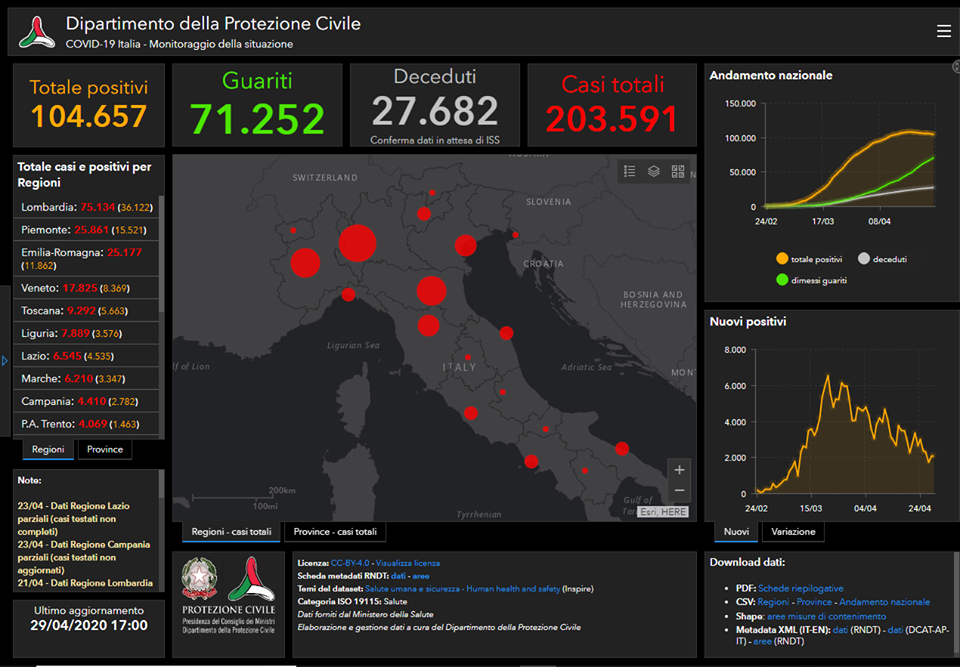This screenshot has width=960, height=667.
Task: Open the map layers stack icon
Action: pos(654,171)
